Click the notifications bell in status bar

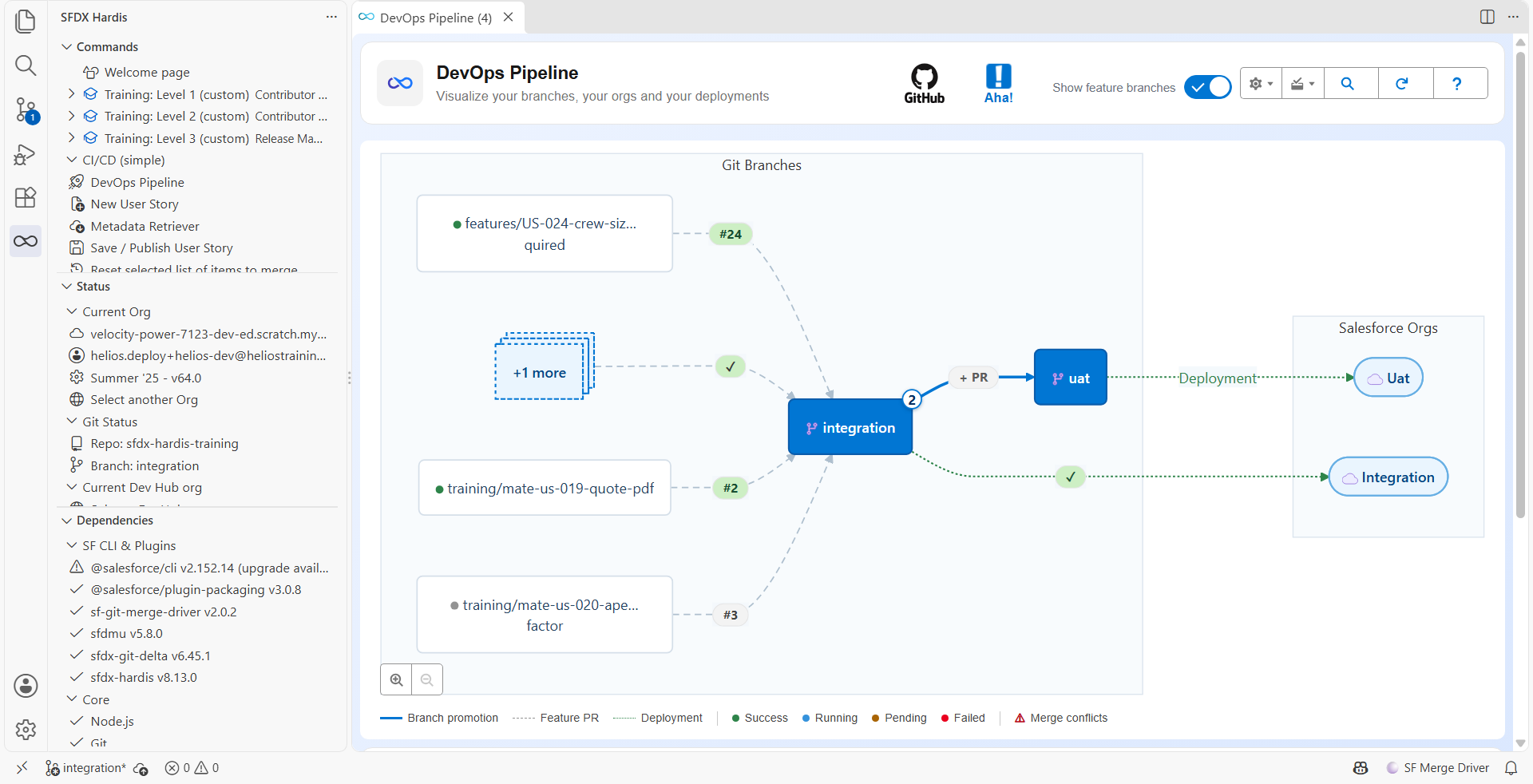click(x=1511, y=768)
